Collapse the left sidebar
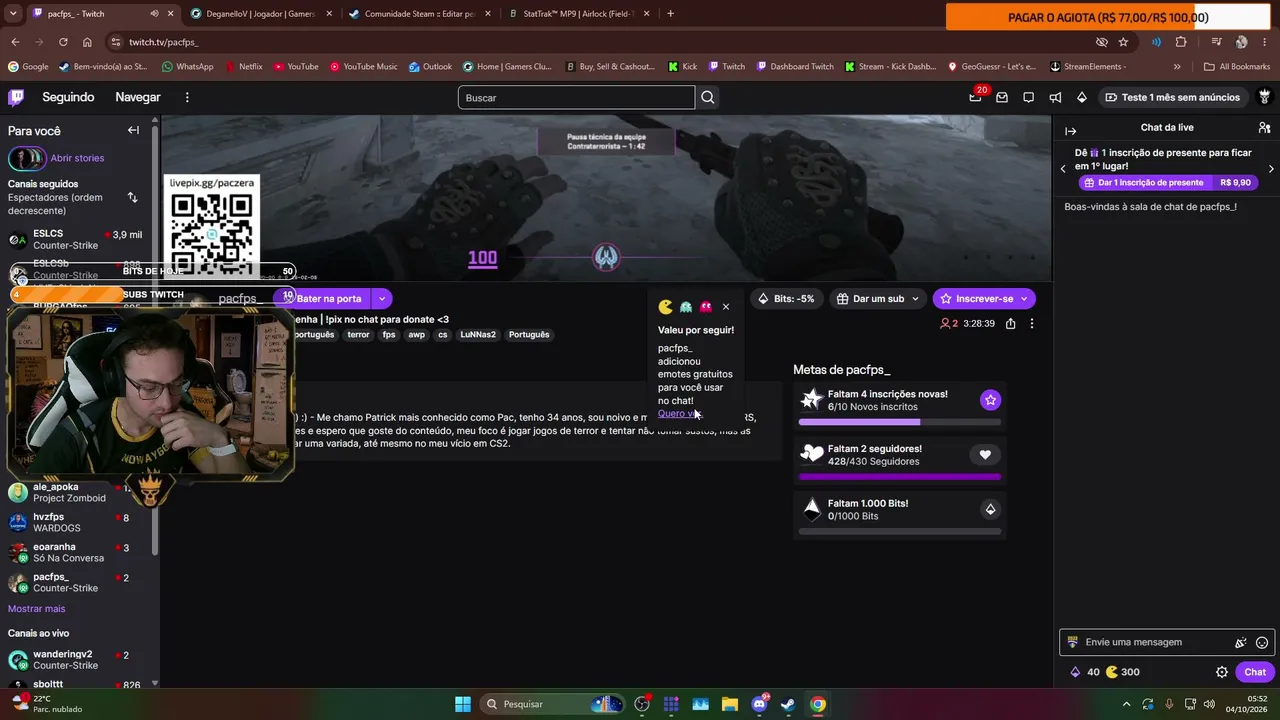 133,130
